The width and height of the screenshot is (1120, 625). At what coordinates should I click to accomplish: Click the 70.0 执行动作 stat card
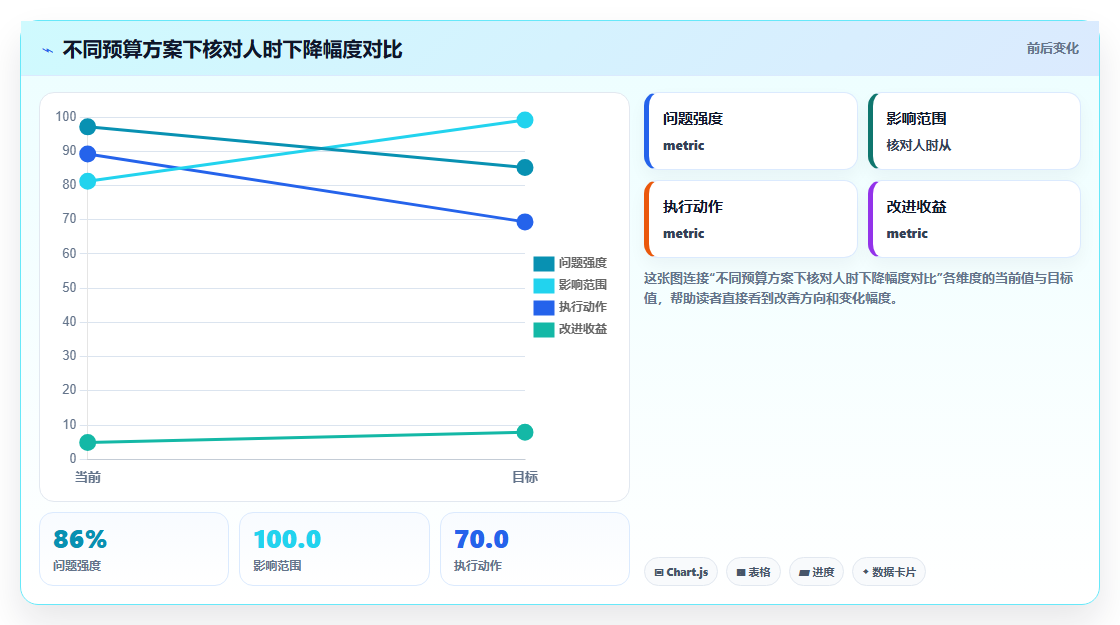tap(535, 549)
